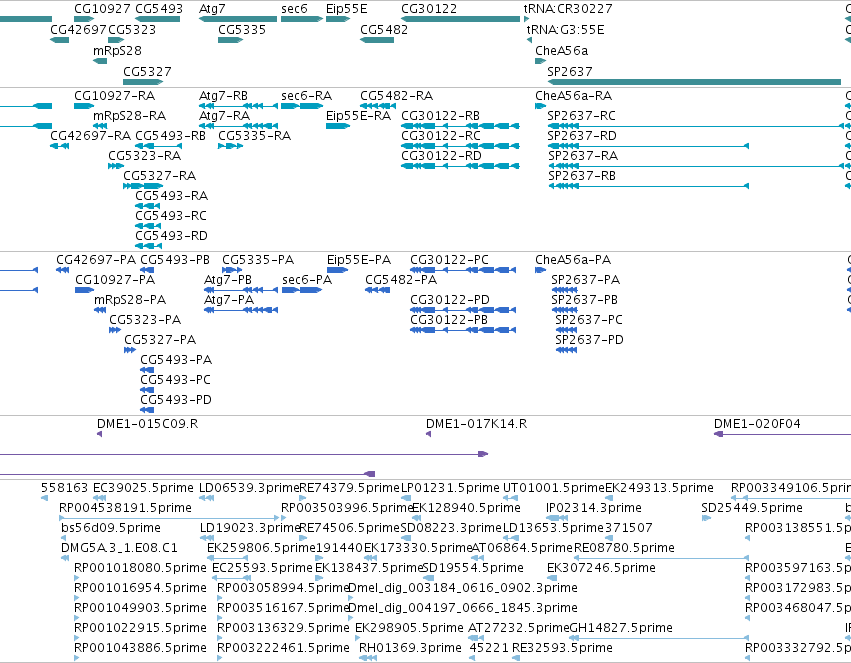Click transcript CG5493-RB
This screenshot has width=851, height=663.
157,146
